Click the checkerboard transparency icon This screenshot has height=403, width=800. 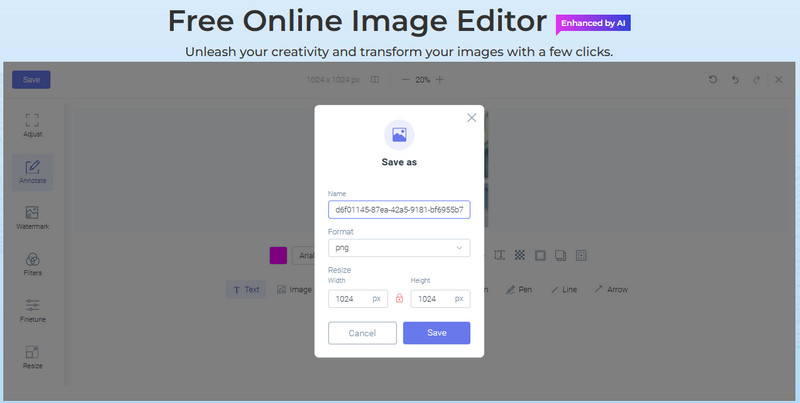pos(519,255)
